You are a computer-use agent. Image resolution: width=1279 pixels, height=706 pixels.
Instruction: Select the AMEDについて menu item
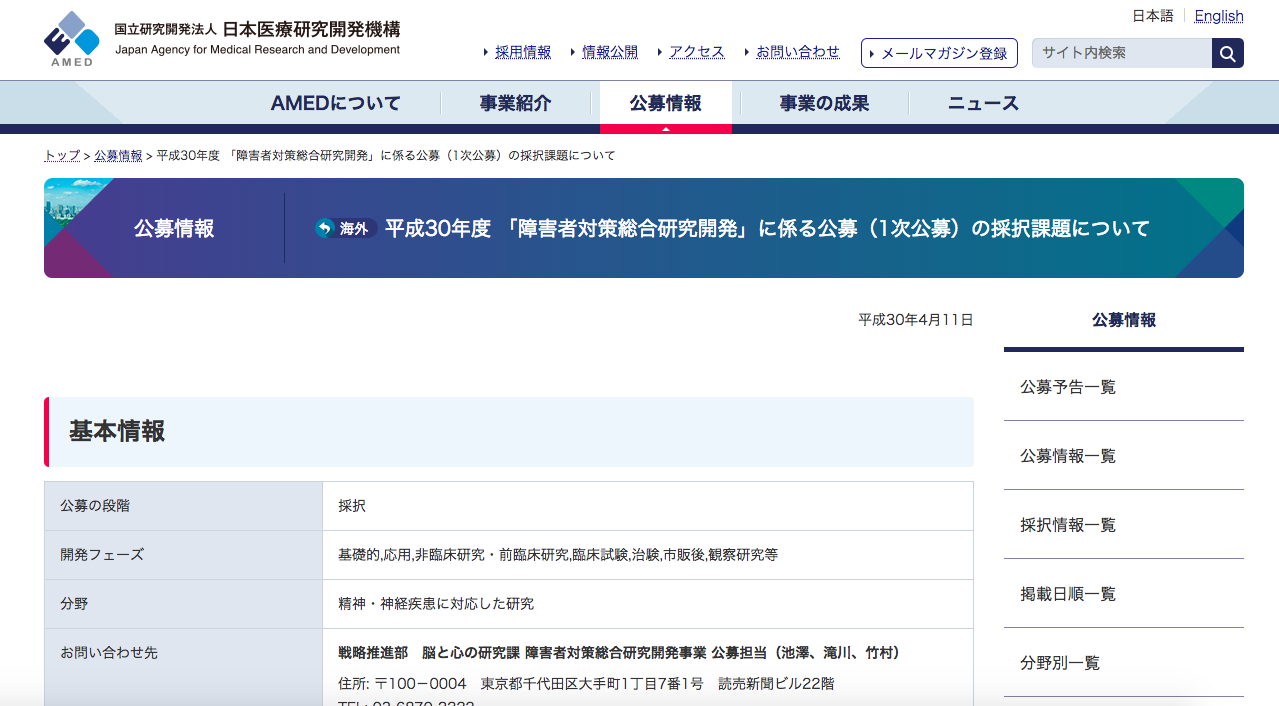pos(337,103)
